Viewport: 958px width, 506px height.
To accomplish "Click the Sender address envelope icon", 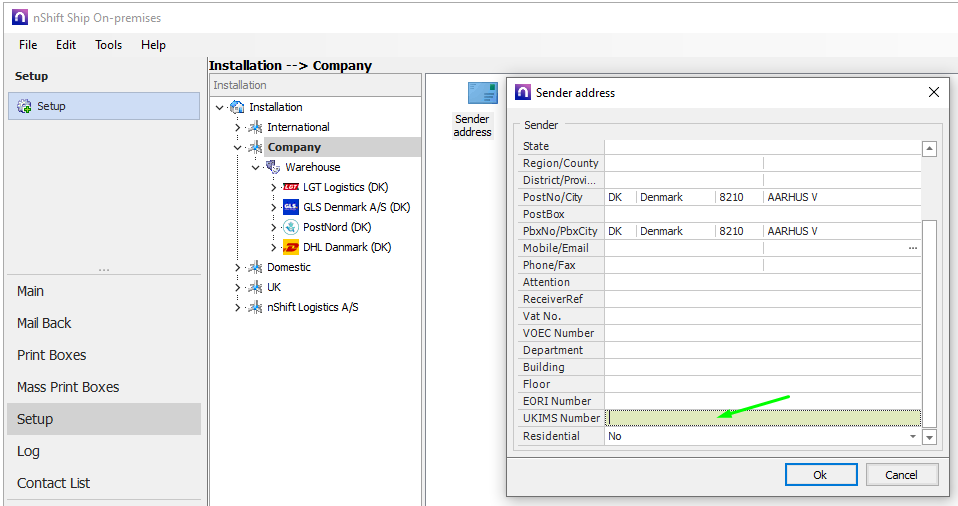I will (x=482, y=93).
